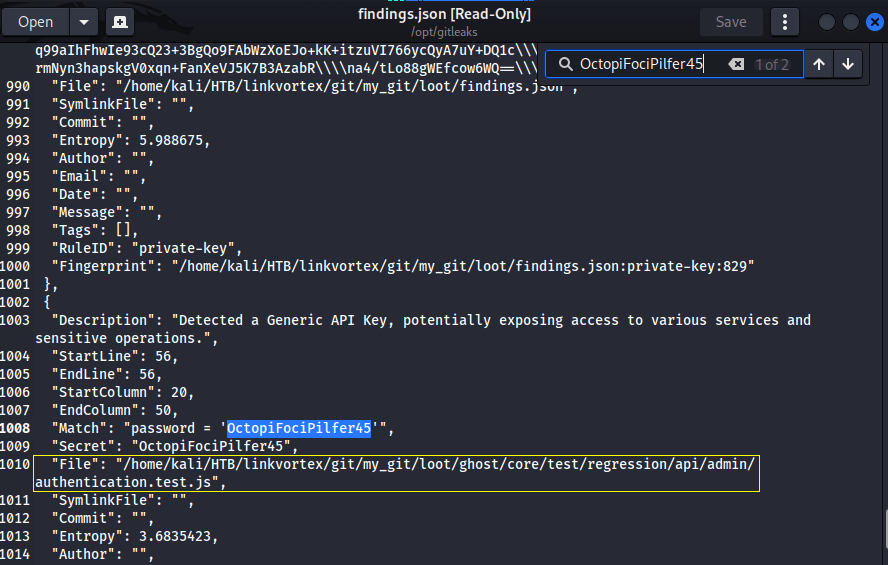This screenshot has width=888, height=565.
Task: Click the Open button
Action: coord(36,22)
